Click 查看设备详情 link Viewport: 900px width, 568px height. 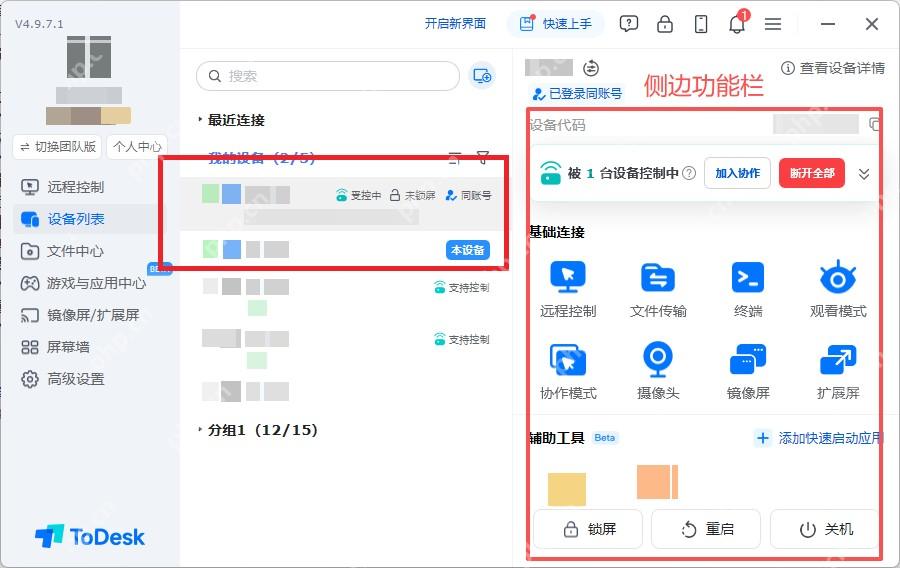tap(833, 68)
